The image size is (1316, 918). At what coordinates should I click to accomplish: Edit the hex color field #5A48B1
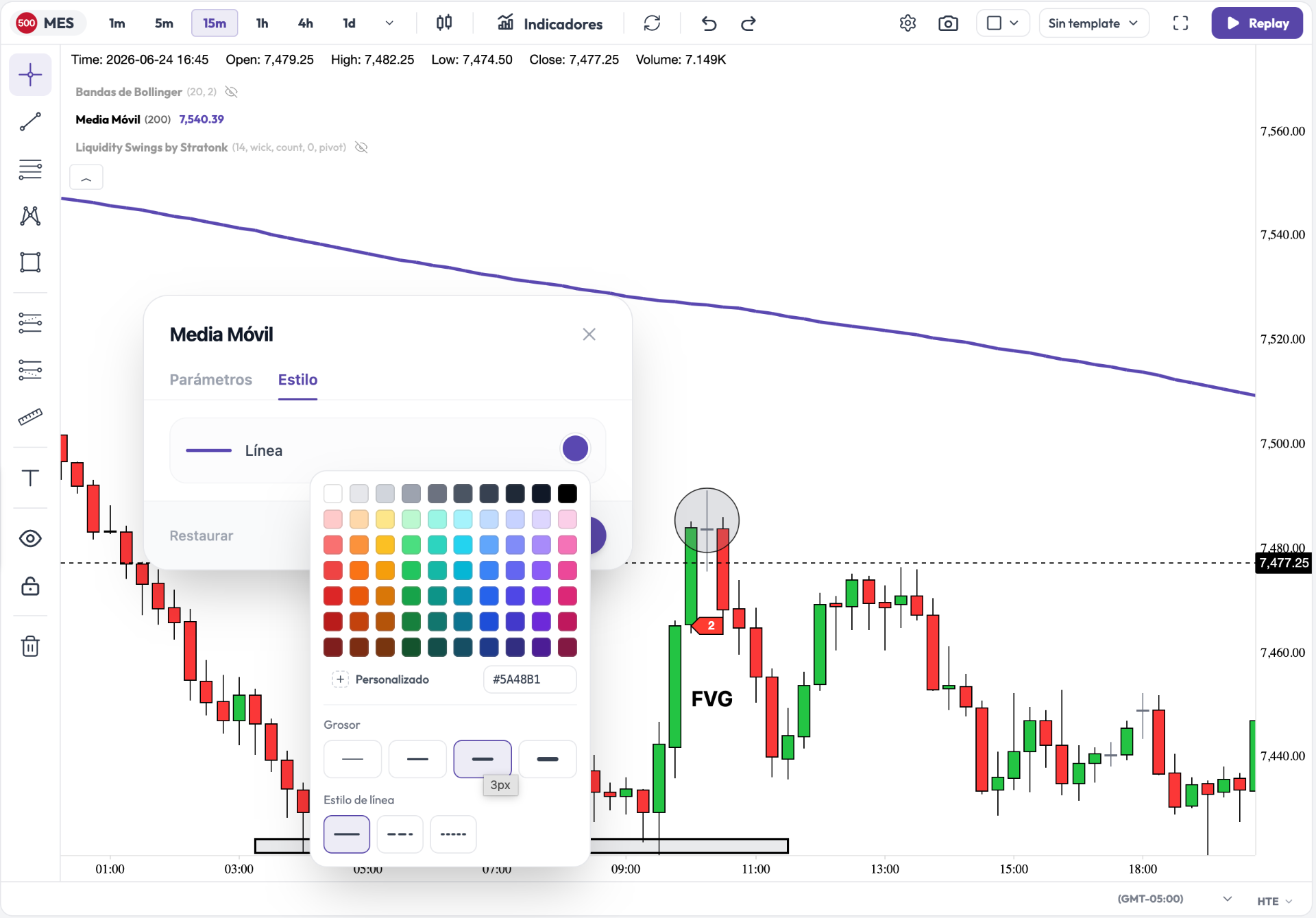pyautogui.click(x=530, y=679)
